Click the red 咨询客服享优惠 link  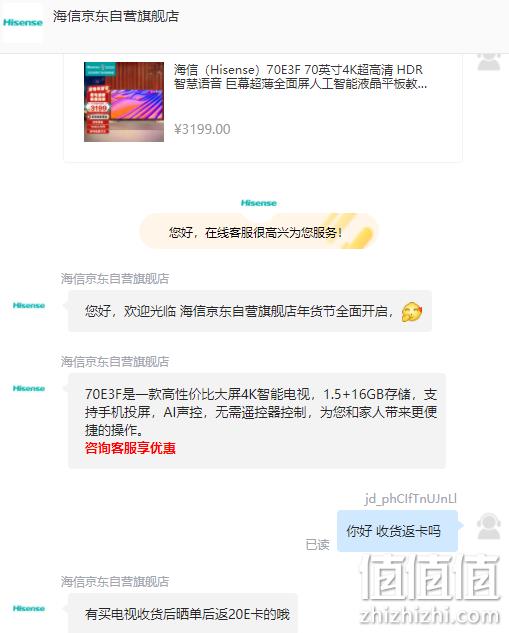point(130,448)
